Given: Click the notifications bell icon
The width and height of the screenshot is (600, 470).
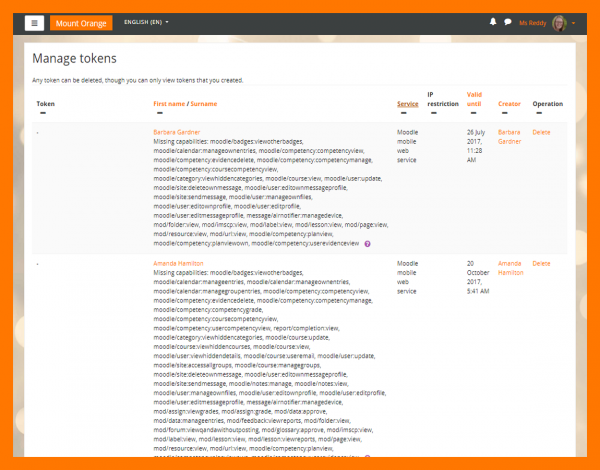Looking at the screenshot, I should [x=493, y=22].
